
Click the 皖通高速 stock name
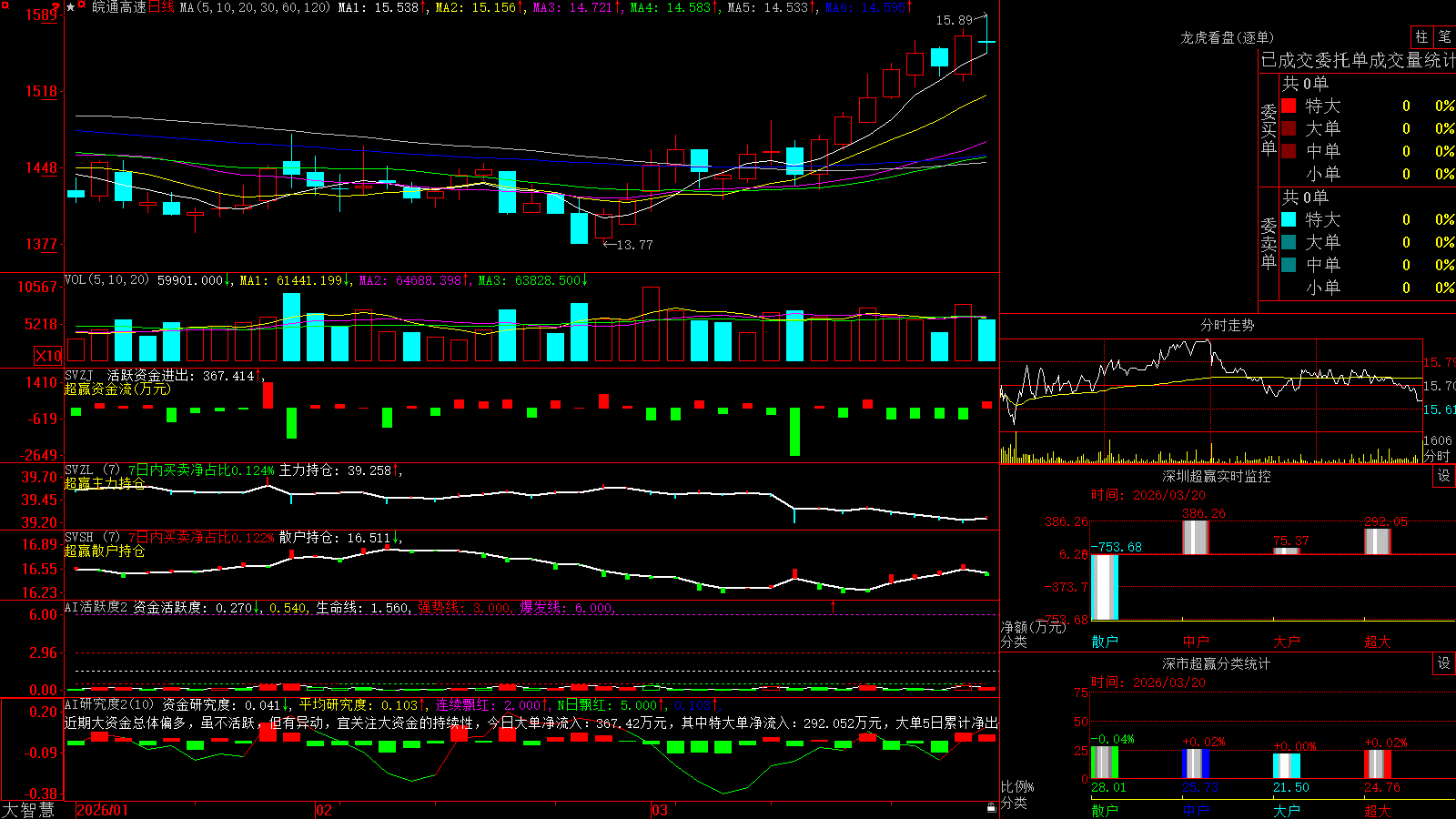coord(119,7)
